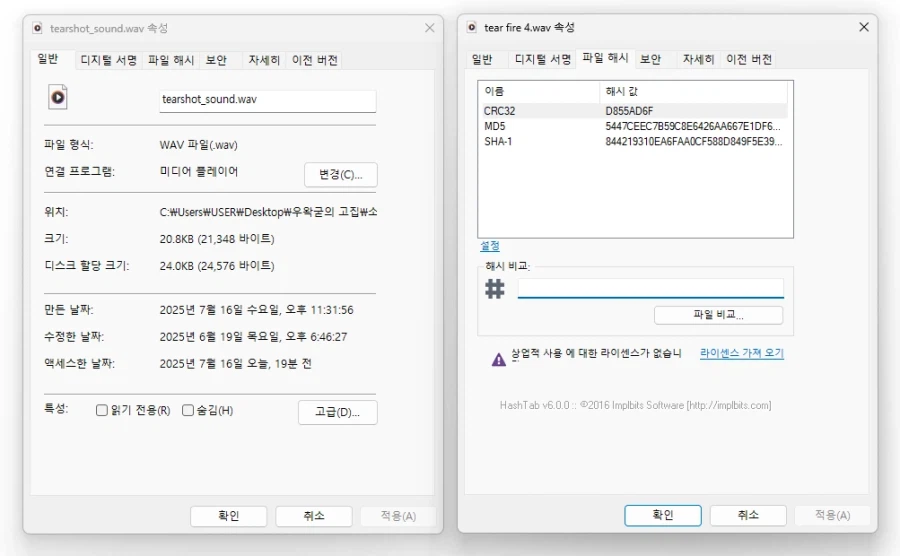Click the 변경(C)... button for default program
Viewport: 900px width, 556px height.
[x=341, y=174]
